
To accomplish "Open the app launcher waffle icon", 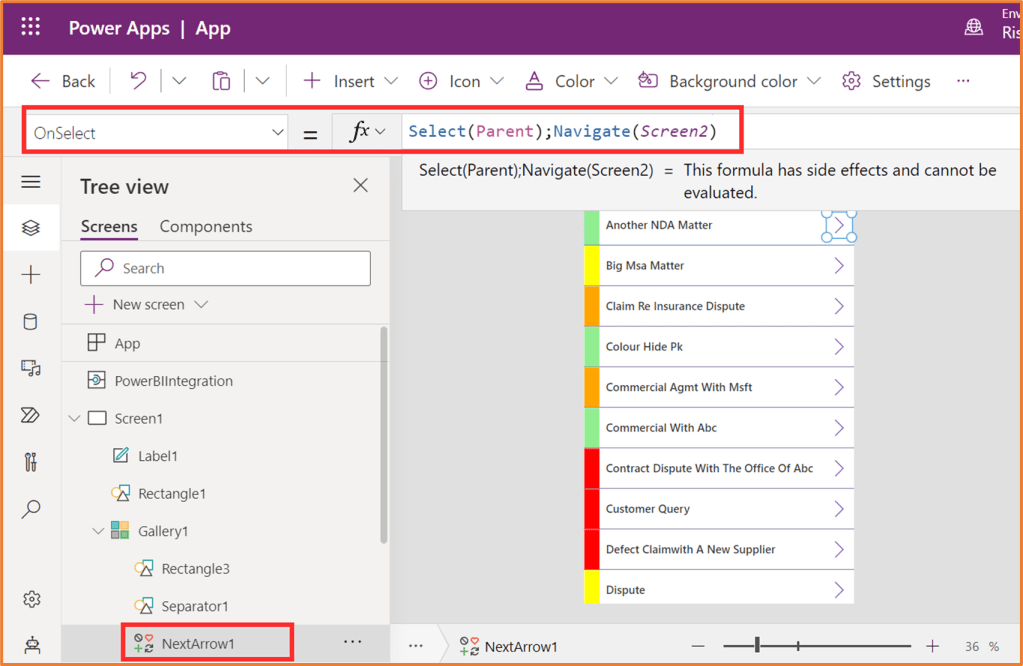I will point(31,27).
